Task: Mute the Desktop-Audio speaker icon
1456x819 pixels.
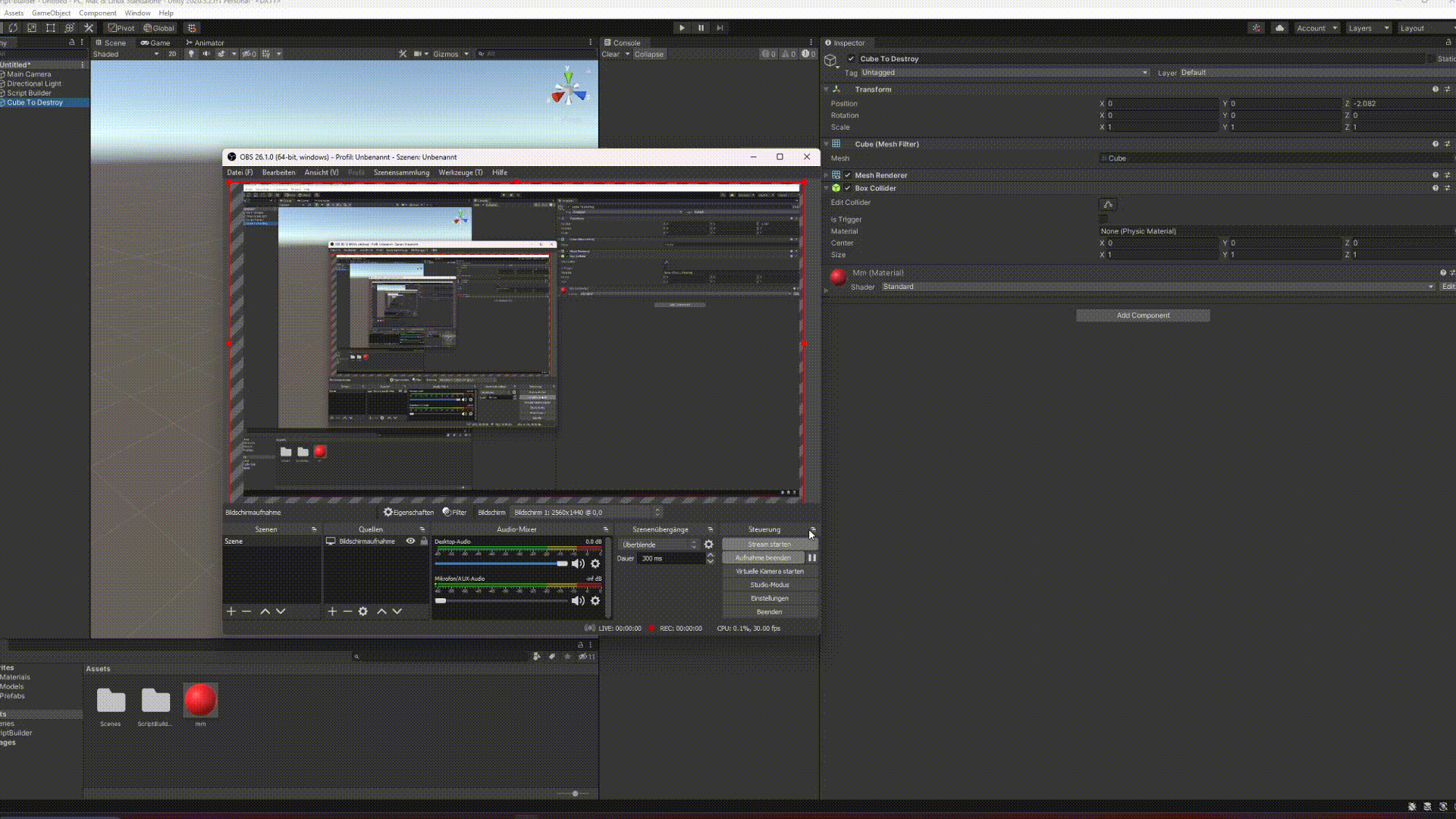Action: click(x=578, y=563)
